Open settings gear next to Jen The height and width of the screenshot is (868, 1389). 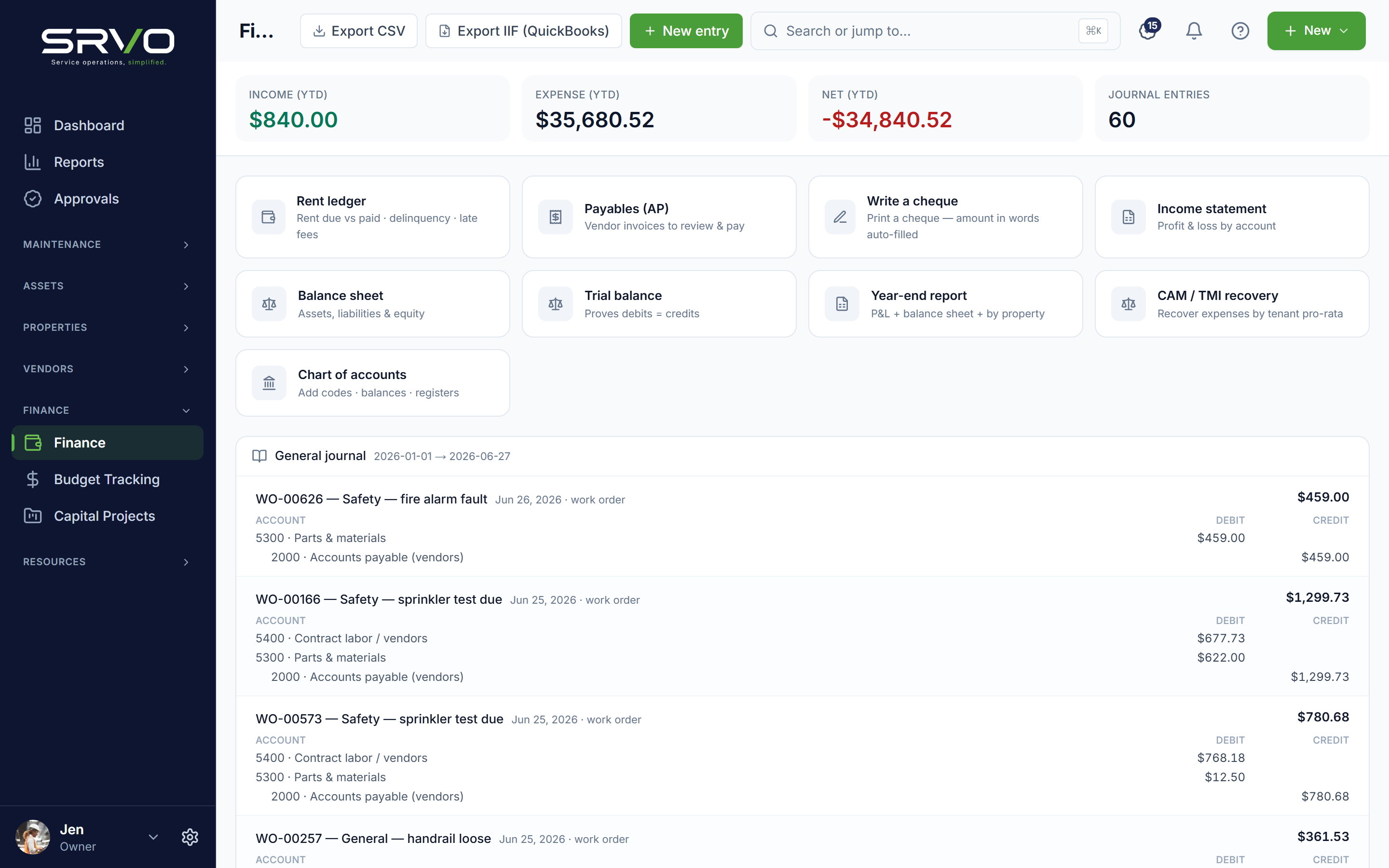coord(190,837)
